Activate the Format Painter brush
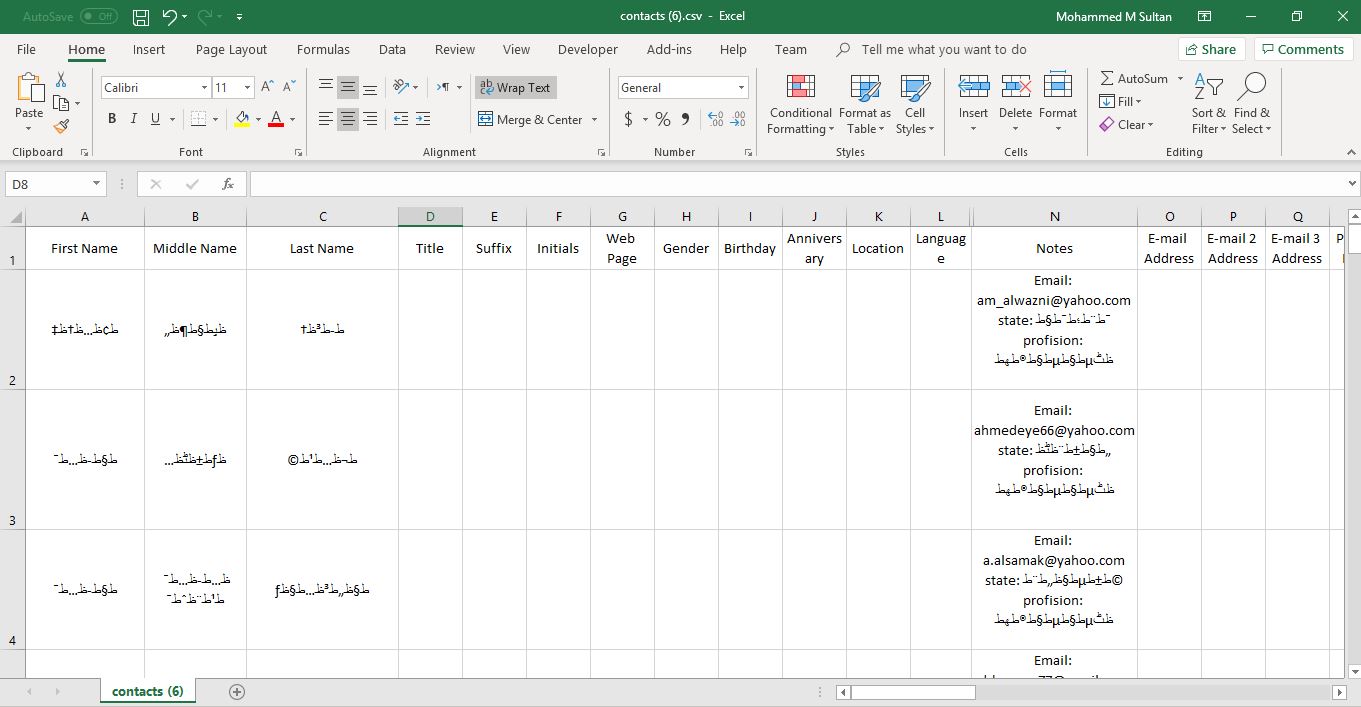This screenshot has width=1361, height=707. (62, 126)
